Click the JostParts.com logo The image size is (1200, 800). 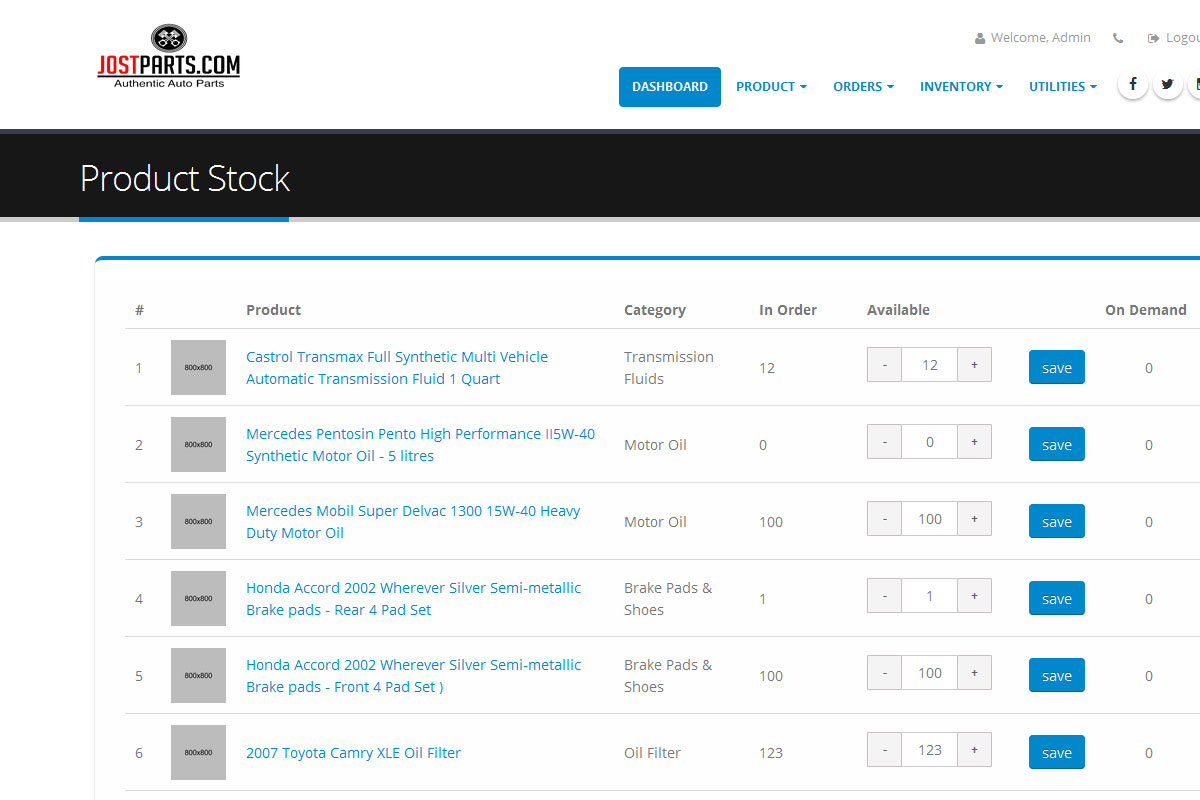pos(168,58)
